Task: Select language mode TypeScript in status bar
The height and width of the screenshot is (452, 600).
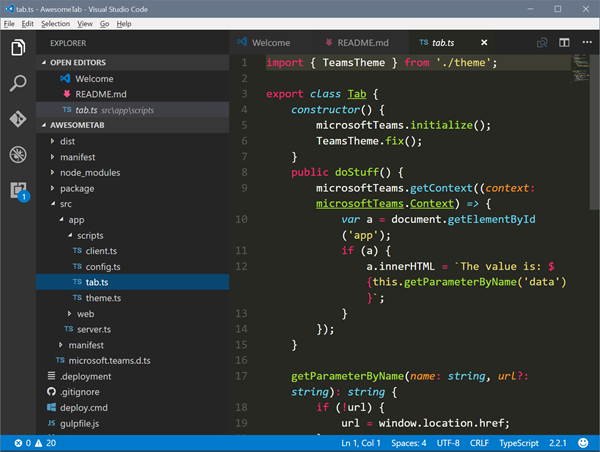Action: (x=519, y=443)
